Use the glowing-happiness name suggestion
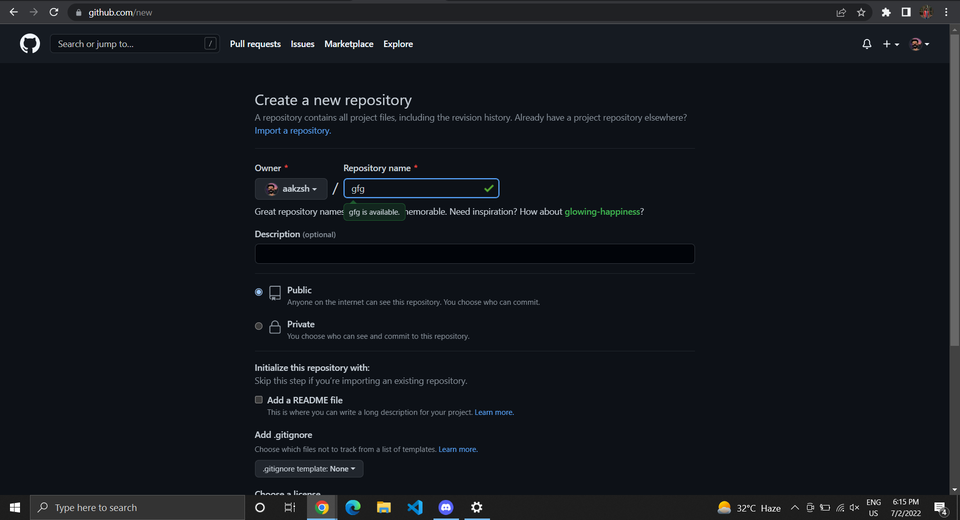960x520 pixels. coord(602,211)
